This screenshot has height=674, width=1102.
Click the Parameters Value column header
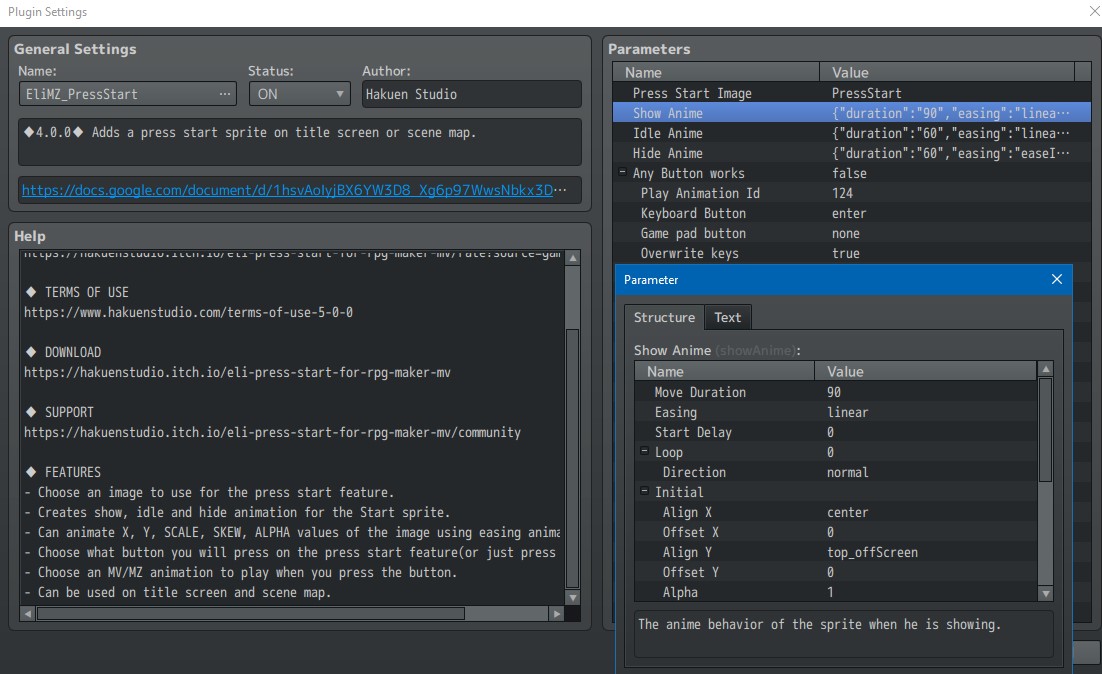tap(947, 72)
